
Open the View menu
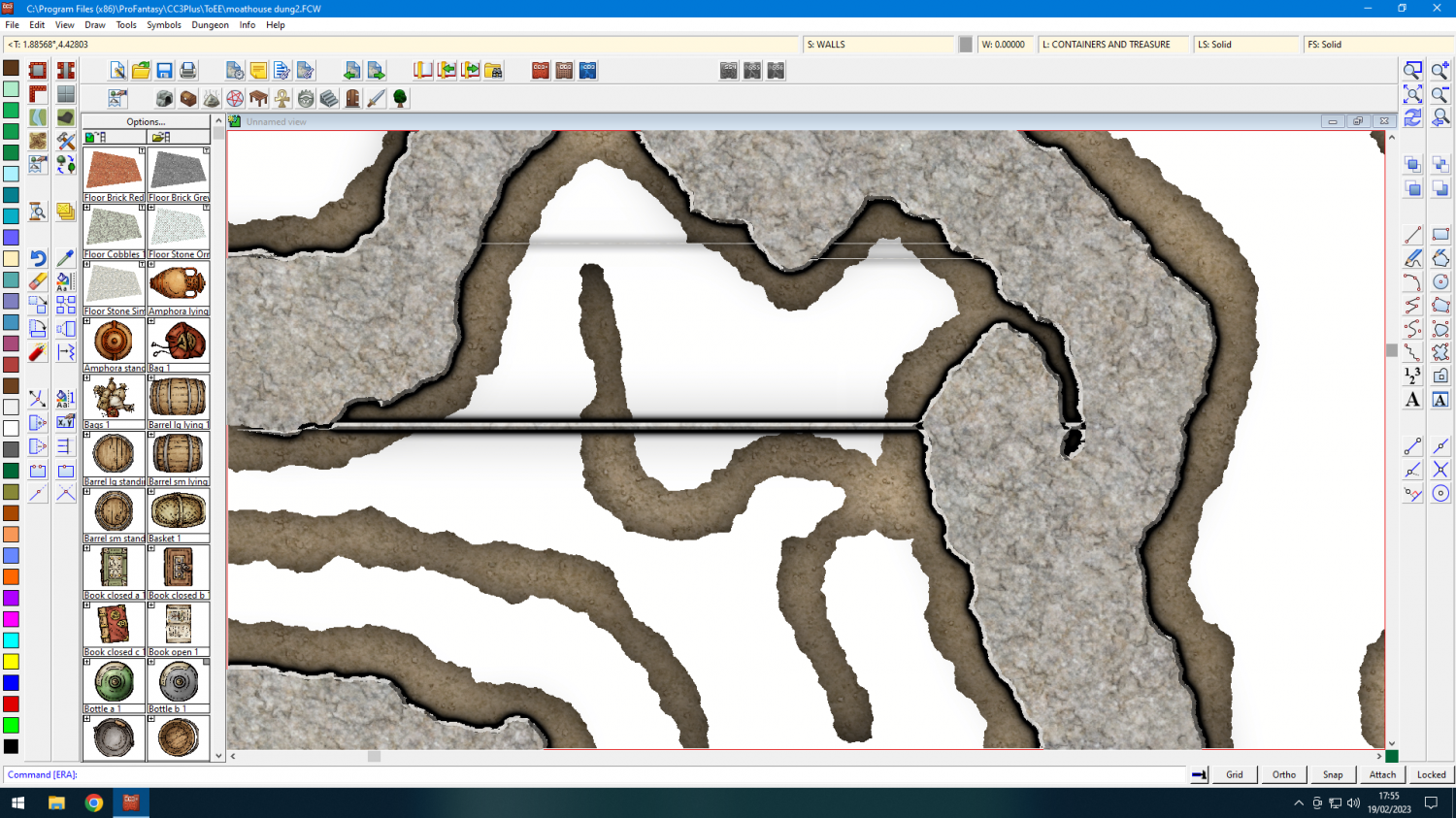tap(65, 25)
